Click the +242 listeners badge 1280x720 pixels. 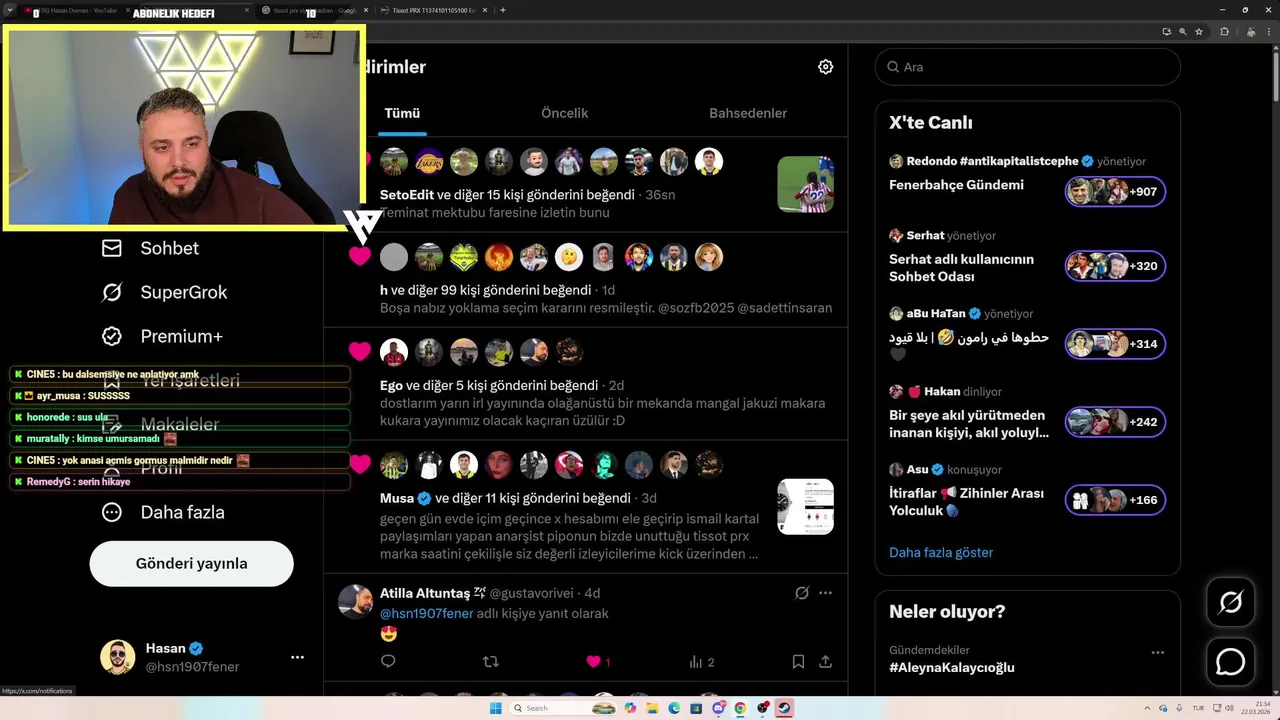pos(1115,422)
